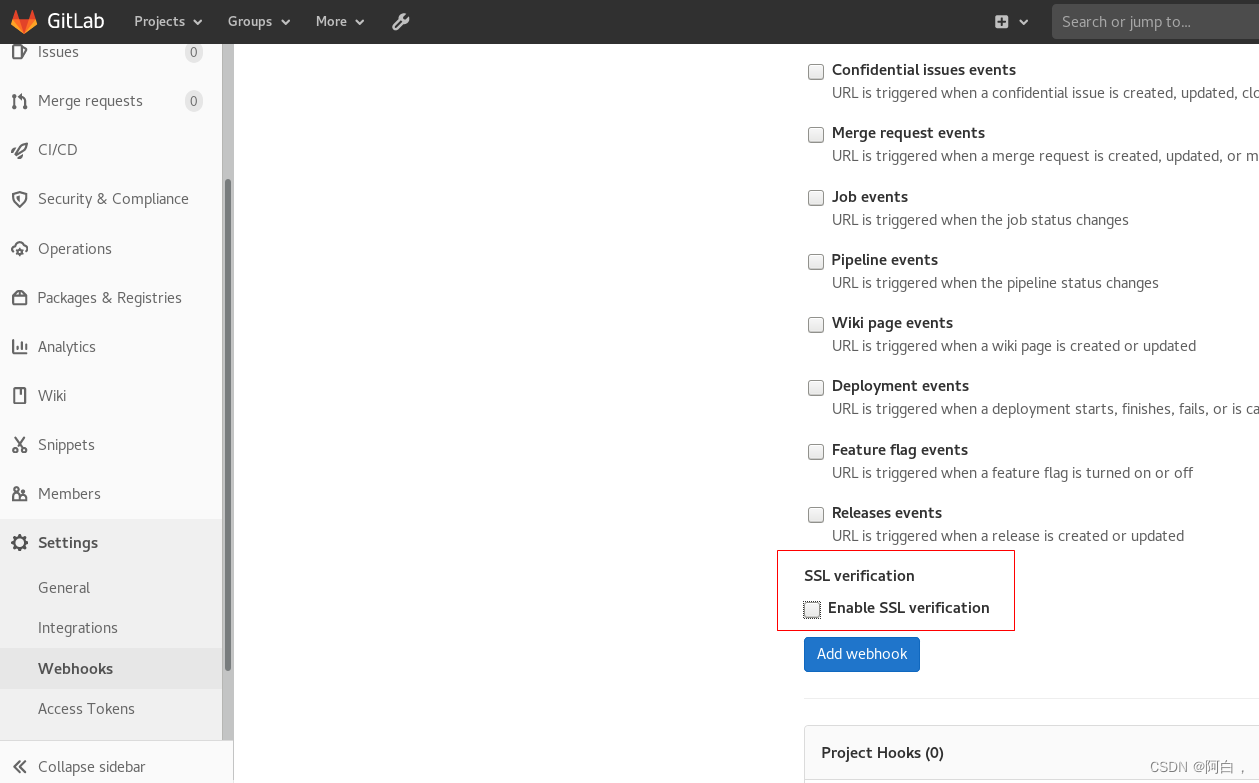
Task: Check the Releases events box
Action: [816, 514]
